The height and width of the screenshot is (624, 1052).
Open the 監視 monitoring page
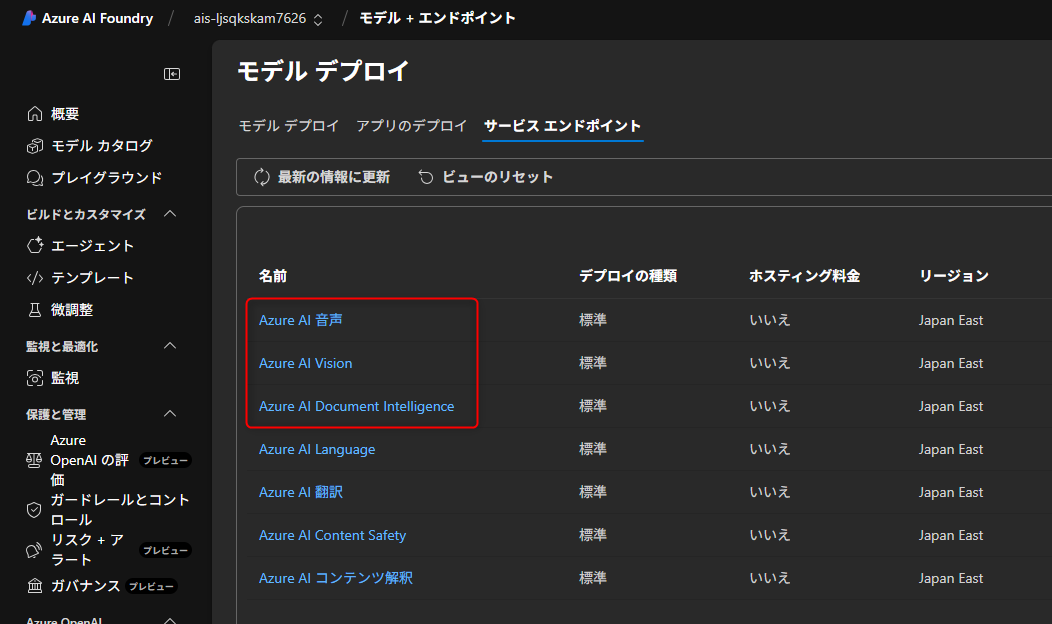68,377
